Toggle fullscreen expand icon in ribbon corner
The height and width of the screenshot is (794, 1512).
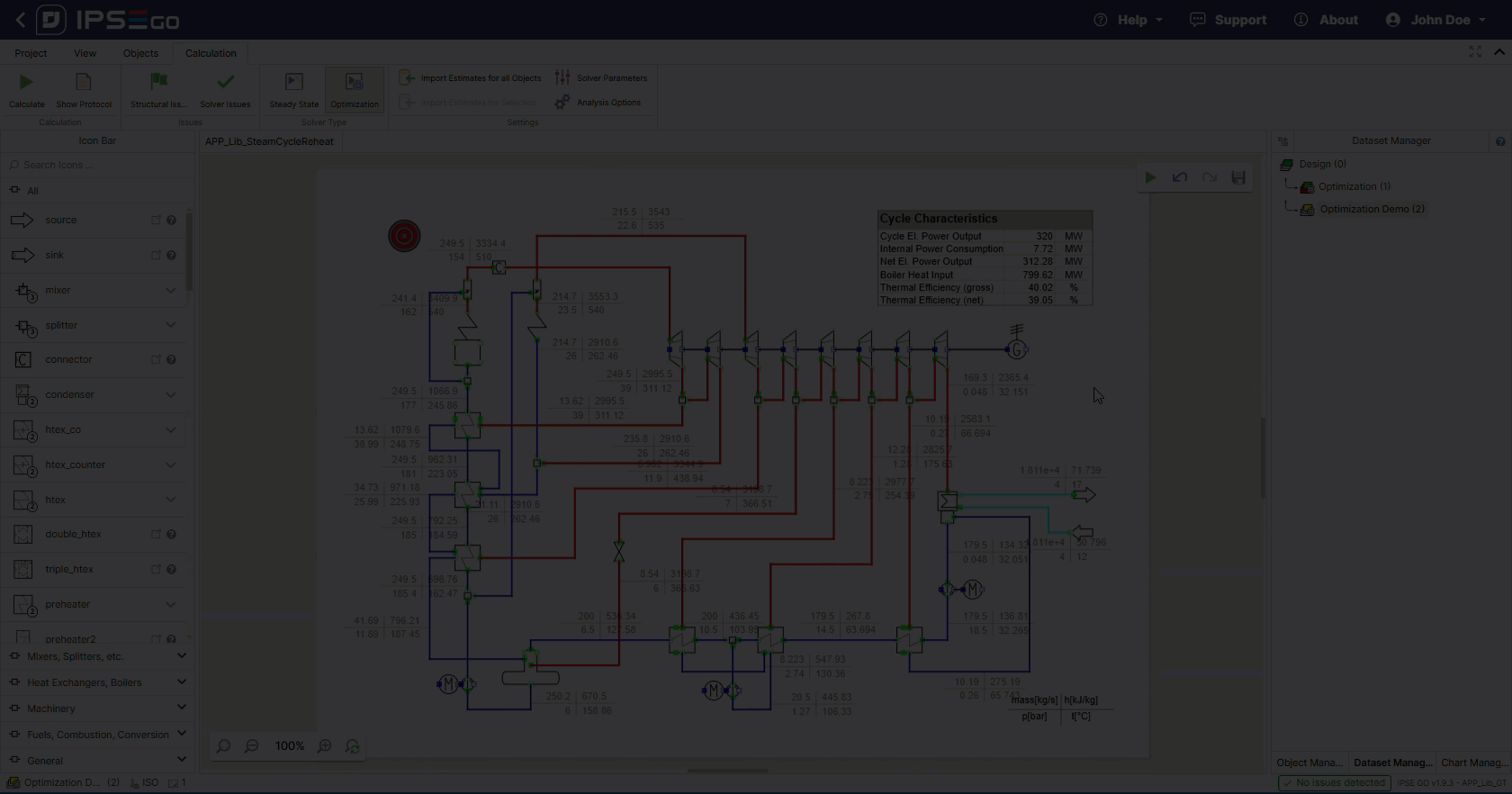(x=1475, y=52)
